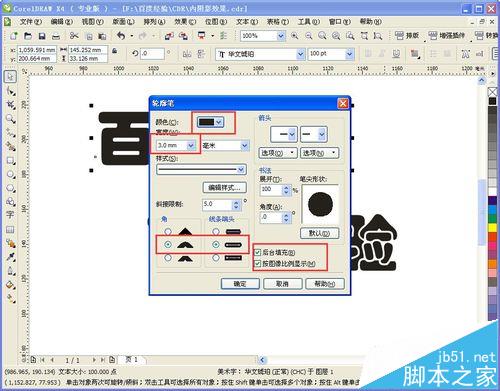
Task: Open the 毫米 unit dropdown
Action: 245,145
